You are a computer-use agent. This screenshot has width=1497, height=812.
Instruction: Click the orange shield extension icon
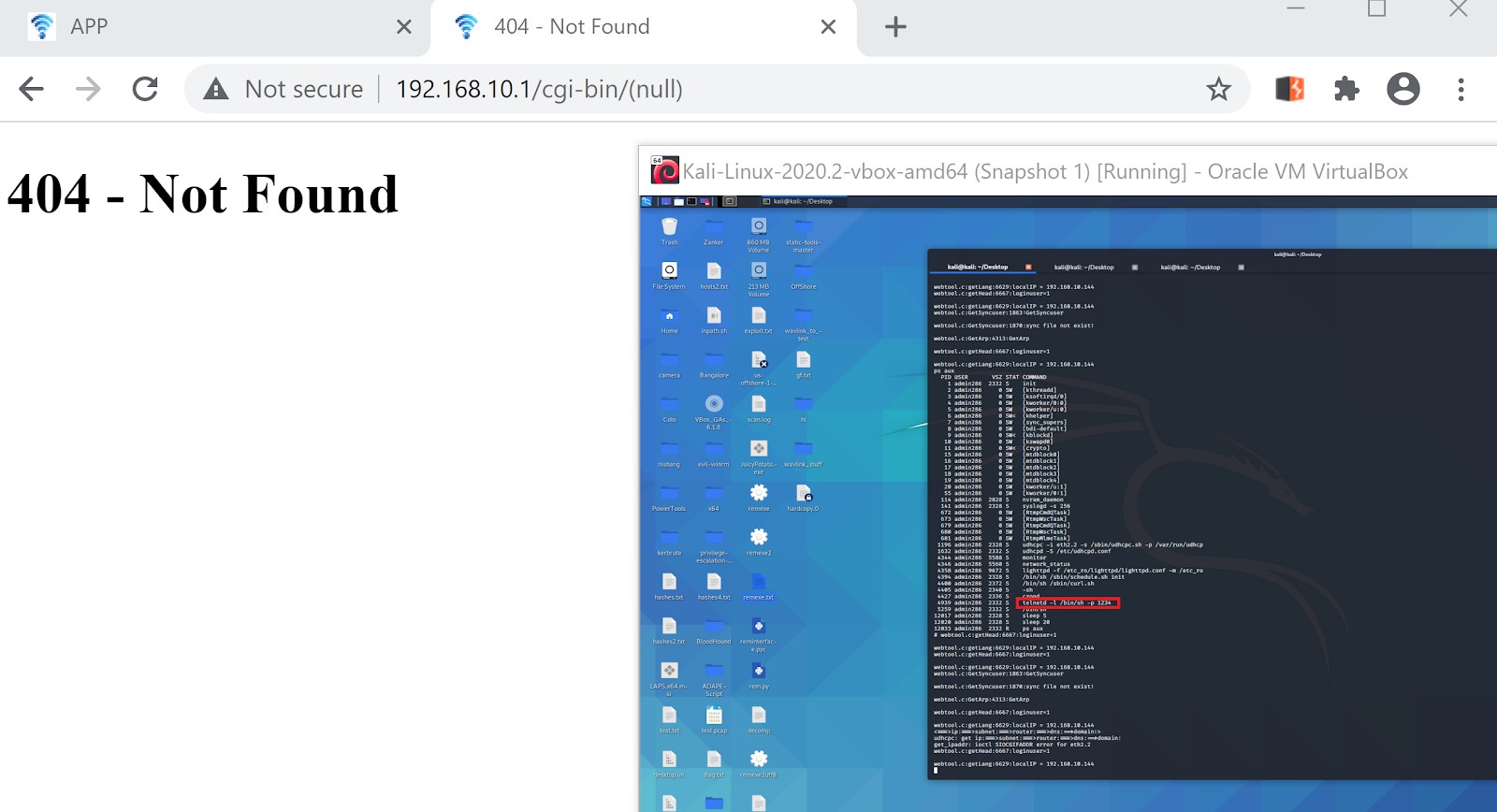click(1289, 89)
